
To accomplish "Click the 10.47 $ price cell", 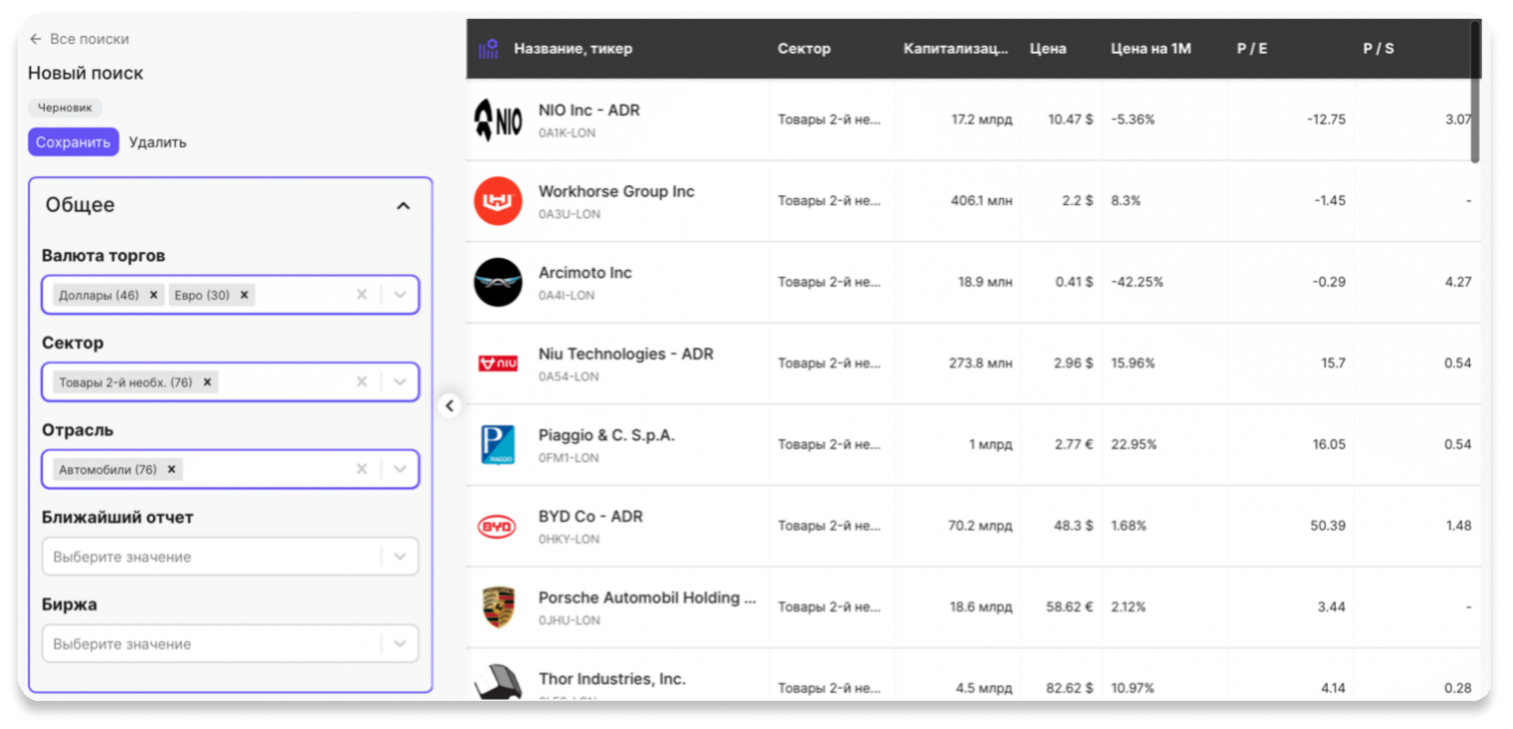I will click(1070, 120).
